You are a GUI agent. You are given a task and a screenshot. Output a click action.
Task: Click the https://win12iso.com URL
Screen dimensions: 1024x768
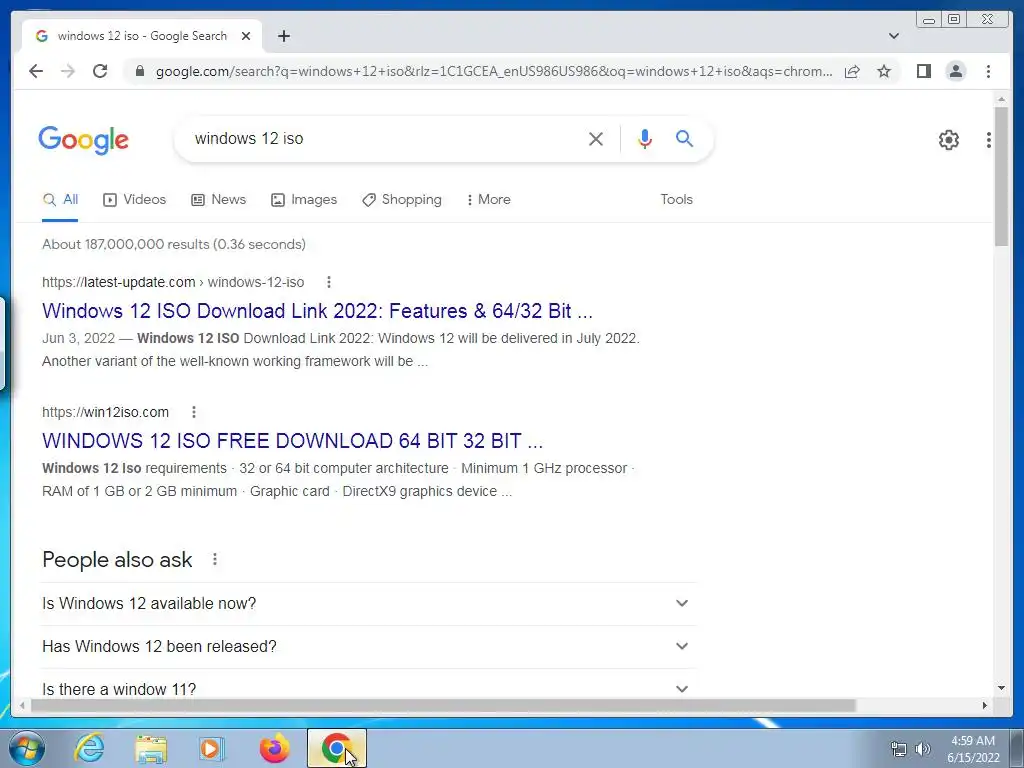pyautogui.click(x=105, y=412)
